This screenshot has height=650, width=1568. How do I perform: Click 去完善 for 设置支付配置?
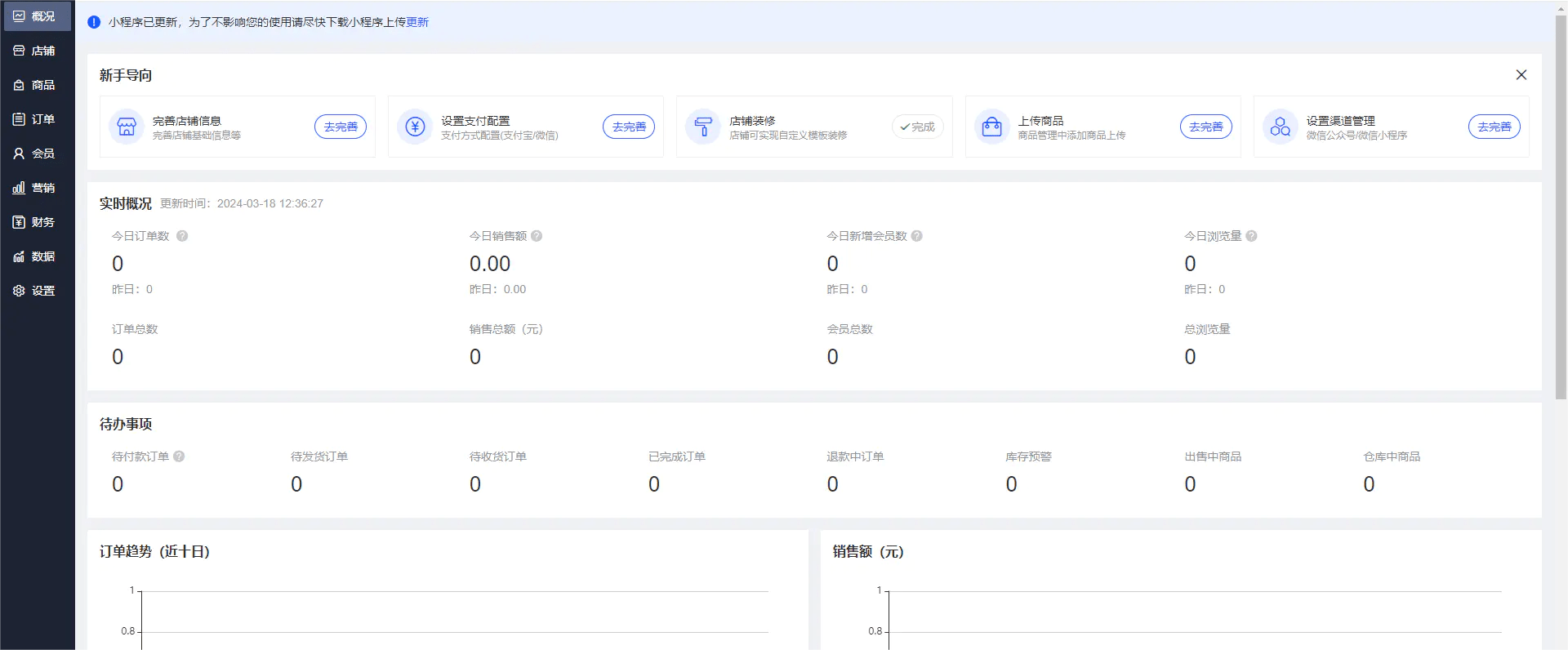629,127
